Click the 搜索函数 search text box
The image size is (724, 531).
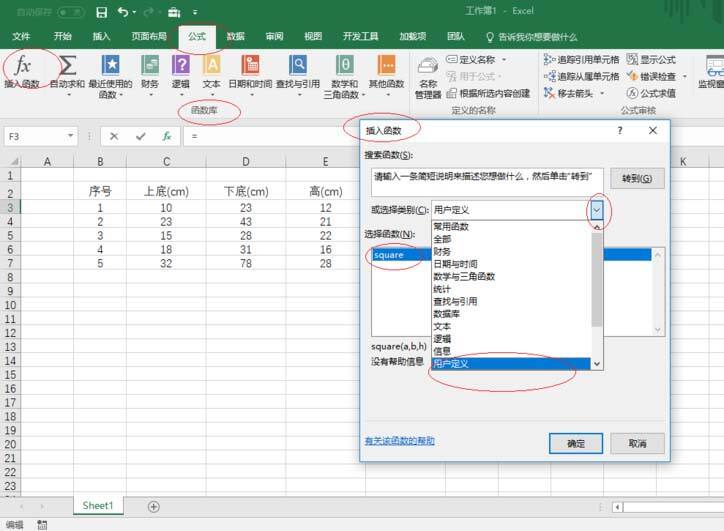click(x=485, y=179)
